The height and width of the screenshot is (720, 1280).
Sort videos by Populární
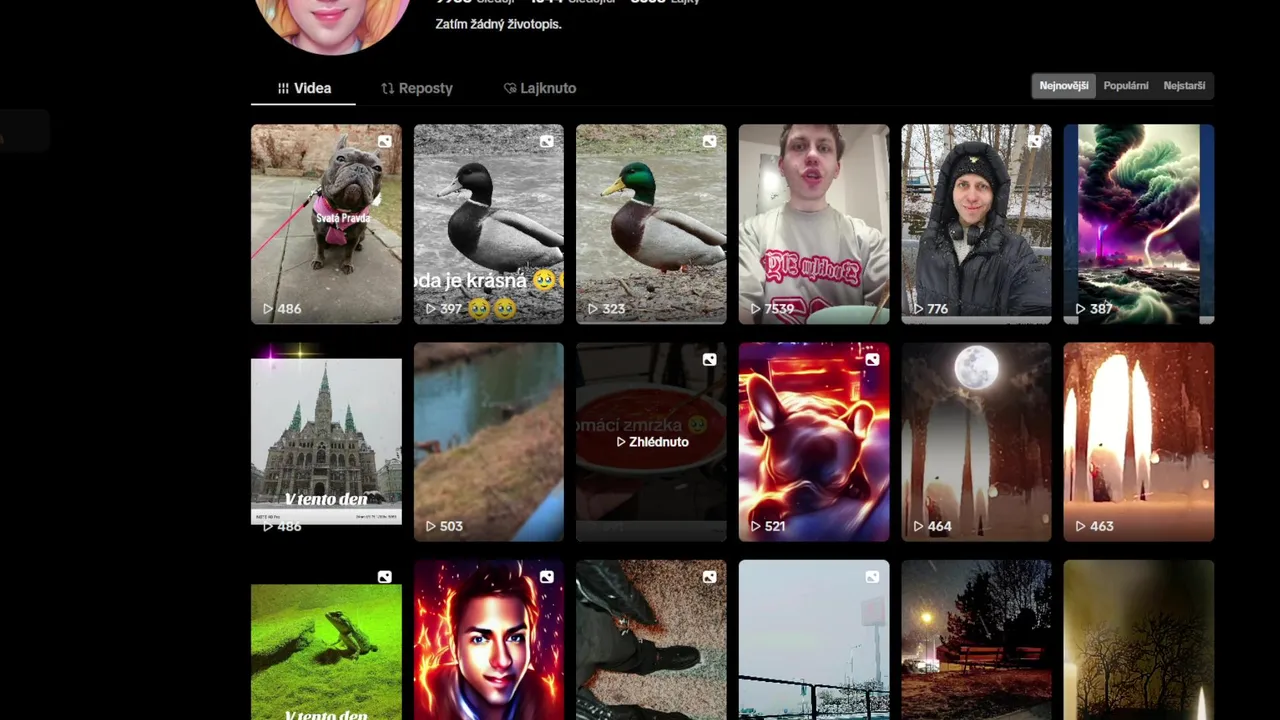pos(1125,86)
